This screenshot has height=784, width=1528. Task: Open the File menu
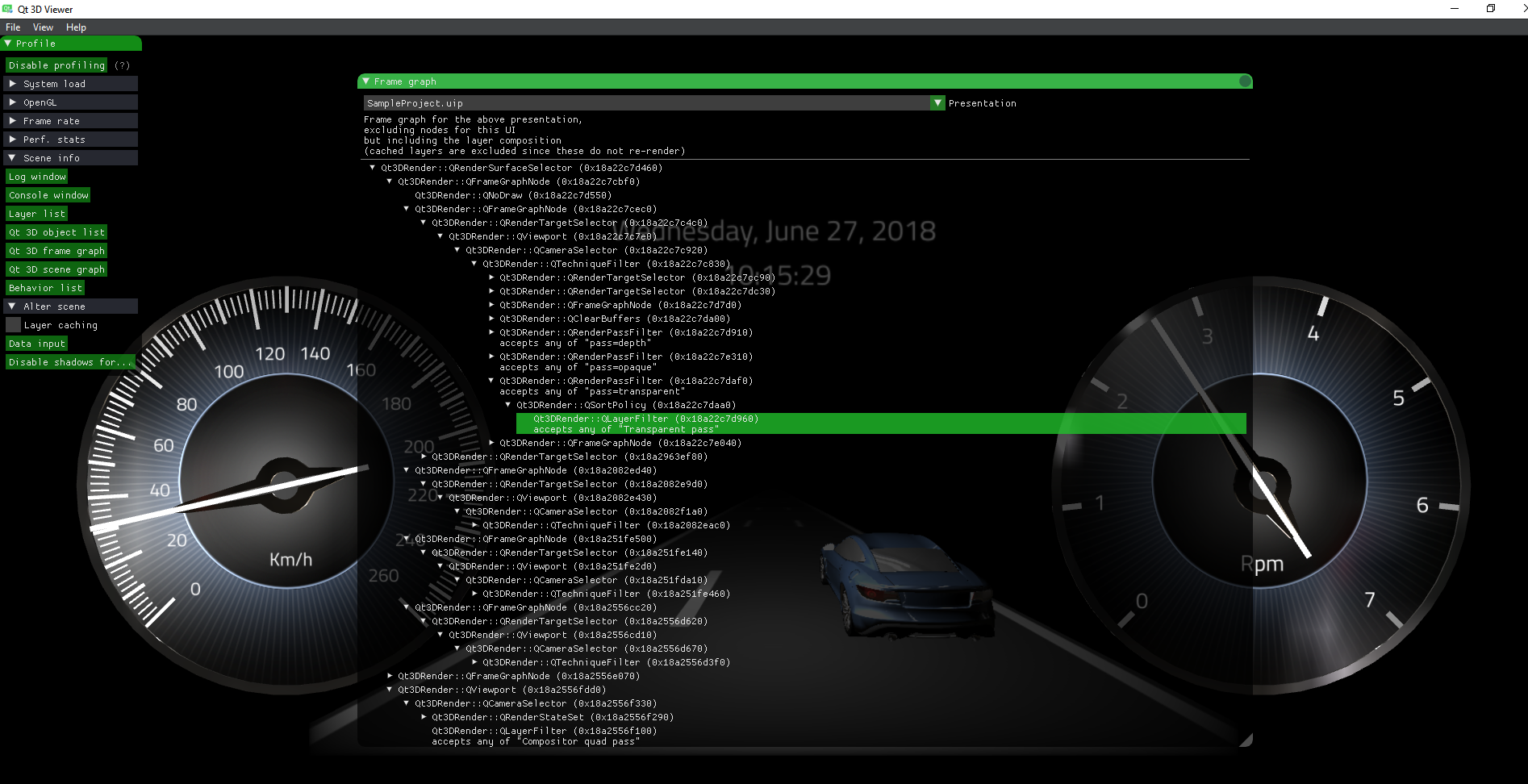(13, 27)
